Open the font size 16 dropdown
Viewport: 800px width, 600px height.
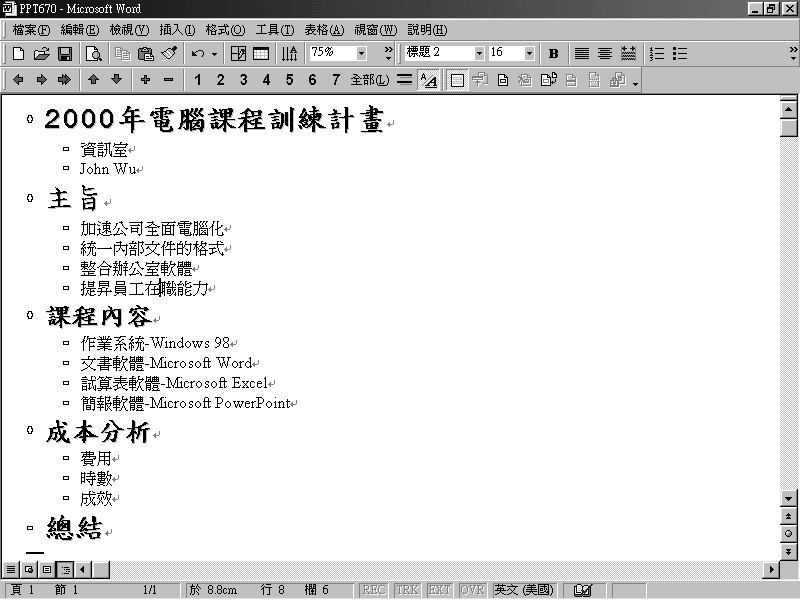point(529,53)
